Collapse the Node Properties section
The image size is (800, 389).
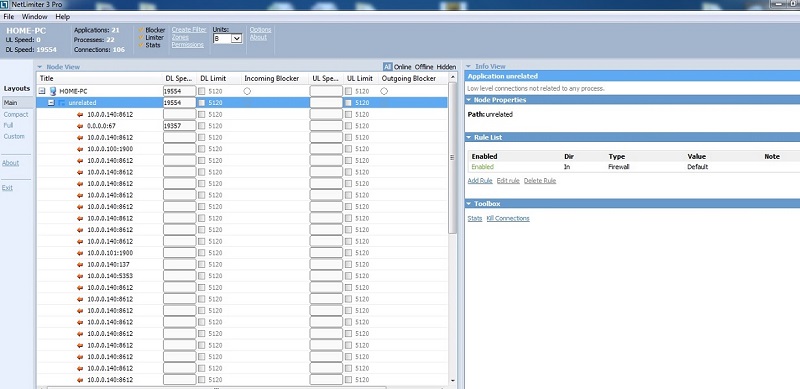469,100
